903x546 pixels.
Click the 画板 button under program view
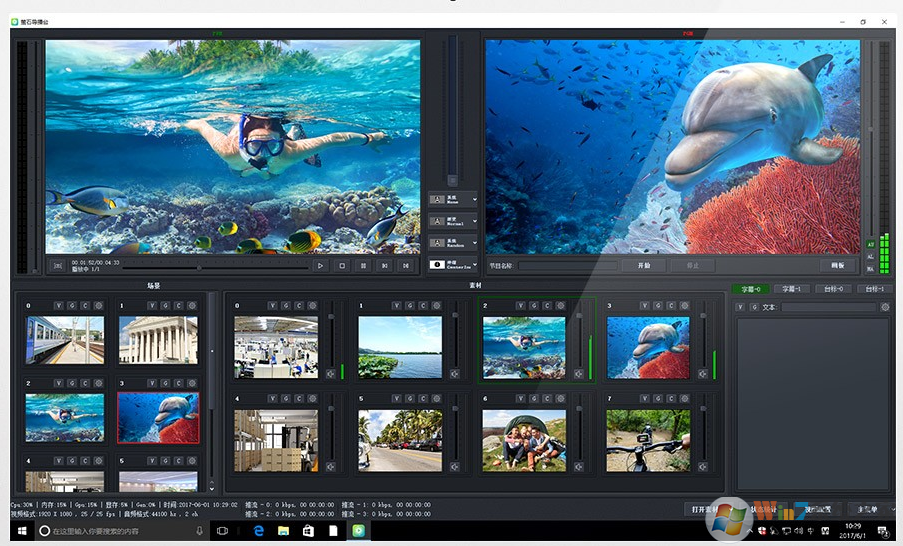(838, 266)
